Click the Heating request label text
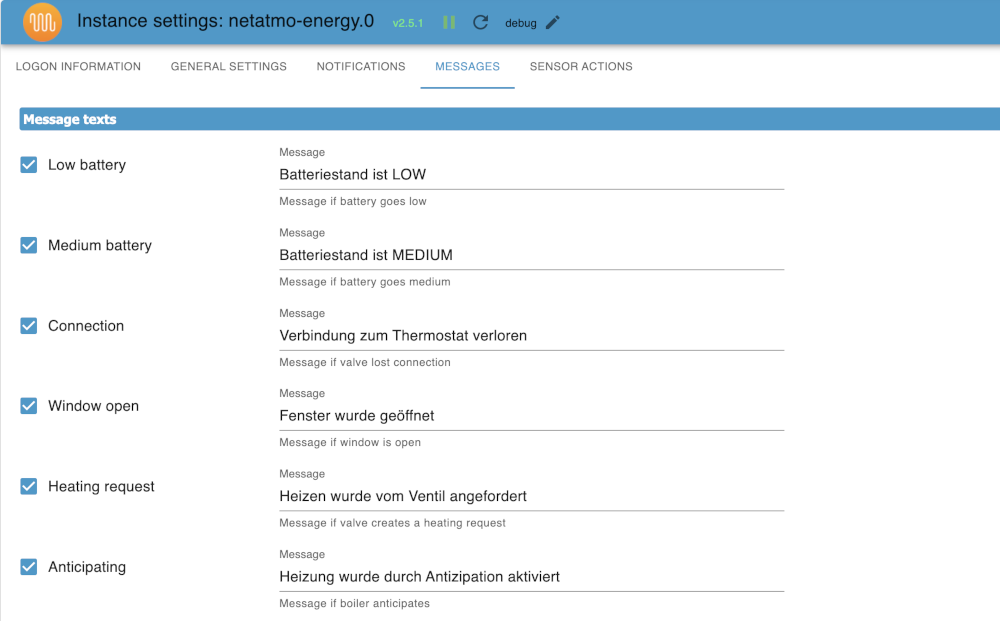The width and height of the screenshot is (1000, 621). [x=101, y=486]
